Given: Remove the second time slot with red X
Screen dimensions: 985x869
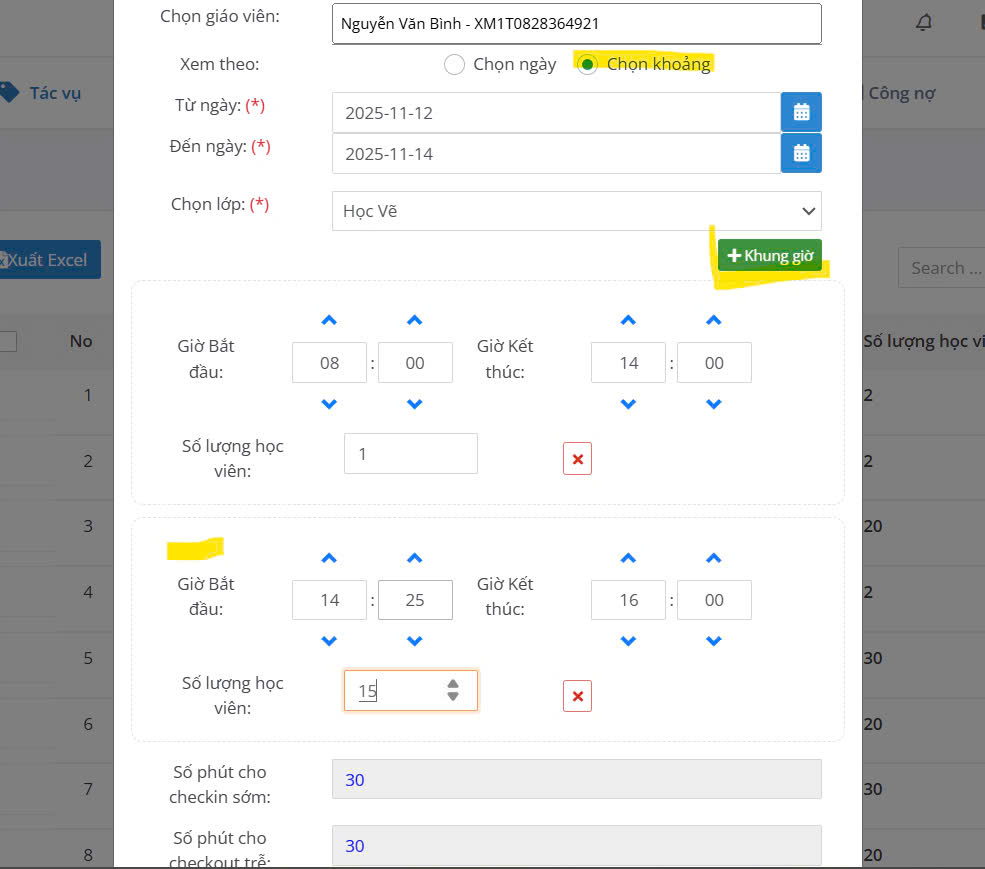Looking at the screenshot, I should [x=577, y=697].
